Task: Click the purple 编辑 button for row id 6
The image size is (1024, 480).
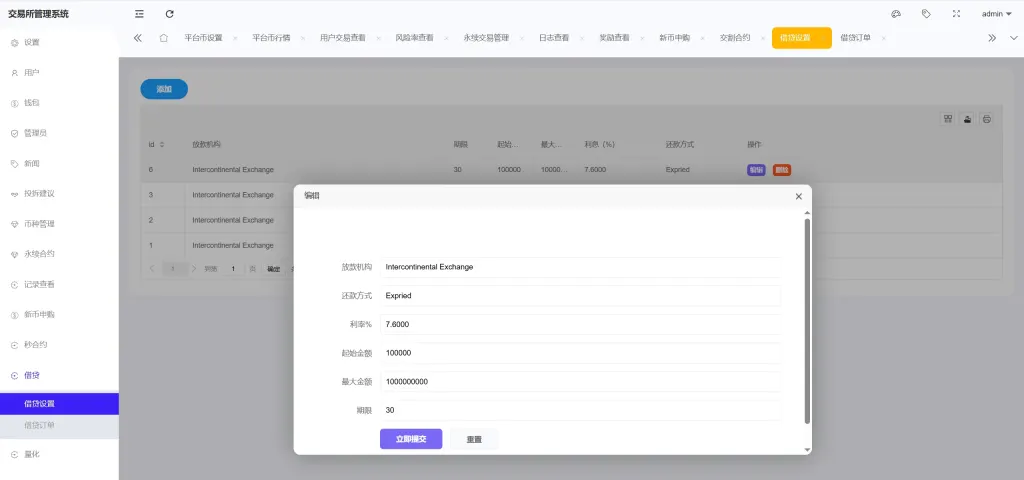Action: [x=756, y=170]
